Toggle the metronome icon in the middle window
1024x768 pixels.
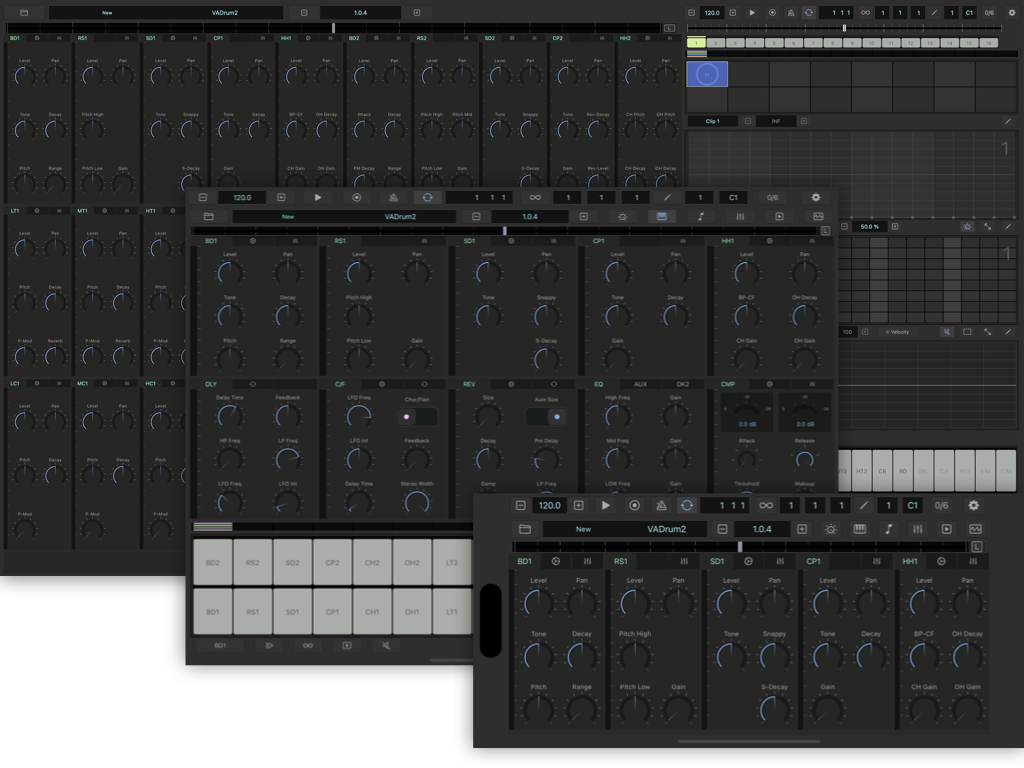click(392, 198)
